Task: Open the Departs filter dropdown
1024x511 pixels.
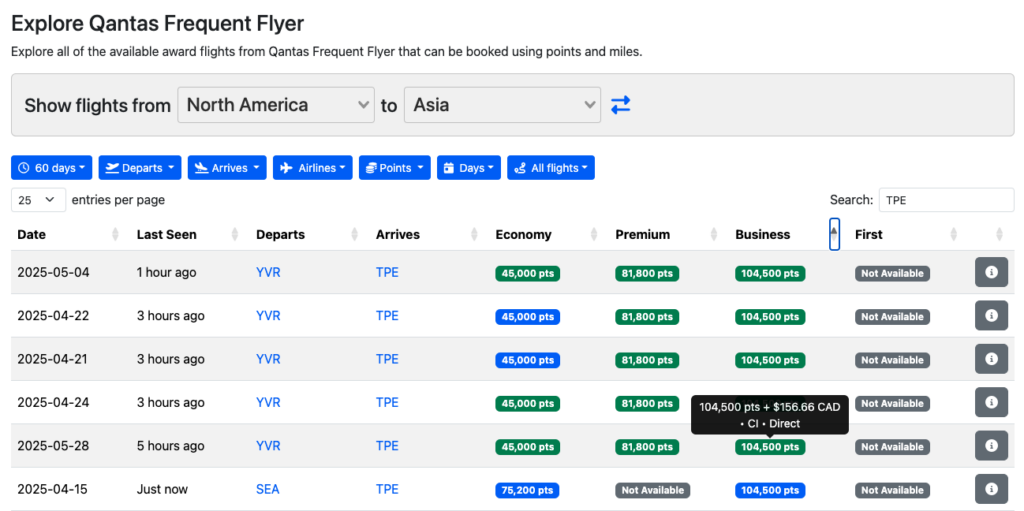Action: tap(140, 168)
